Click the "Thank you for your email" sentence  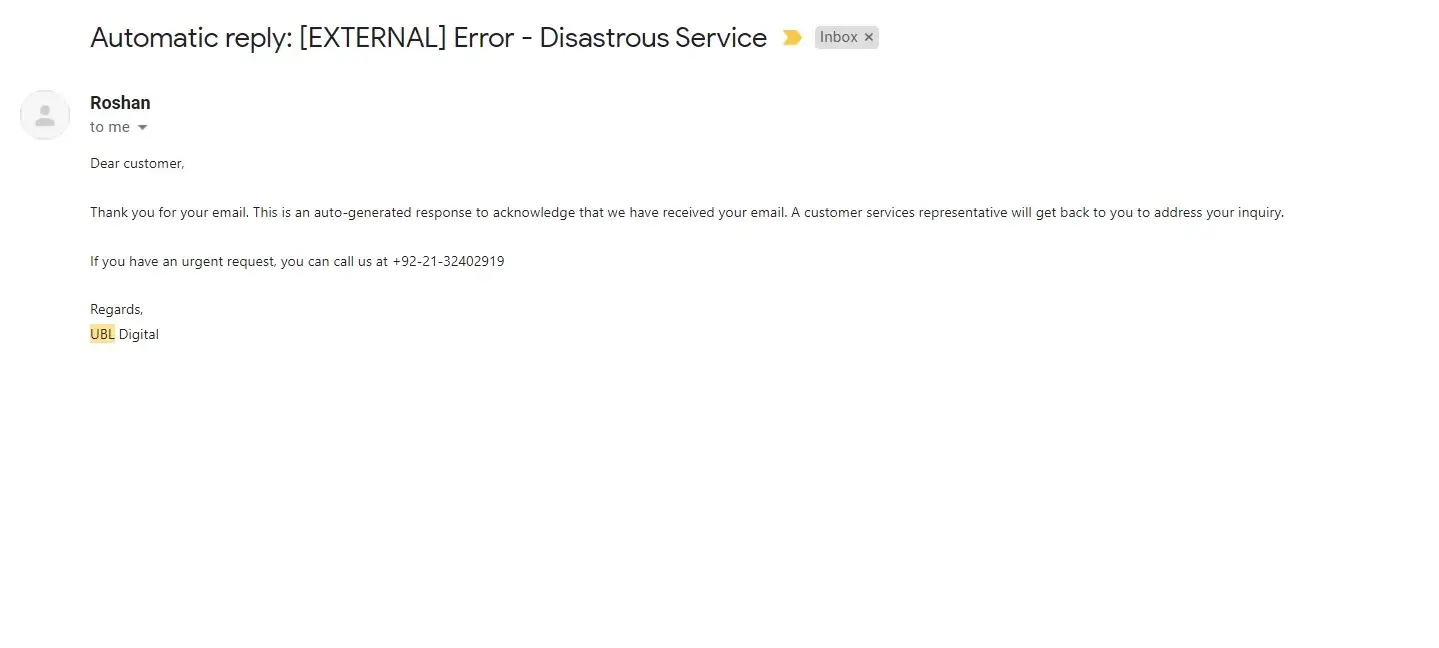169,213
